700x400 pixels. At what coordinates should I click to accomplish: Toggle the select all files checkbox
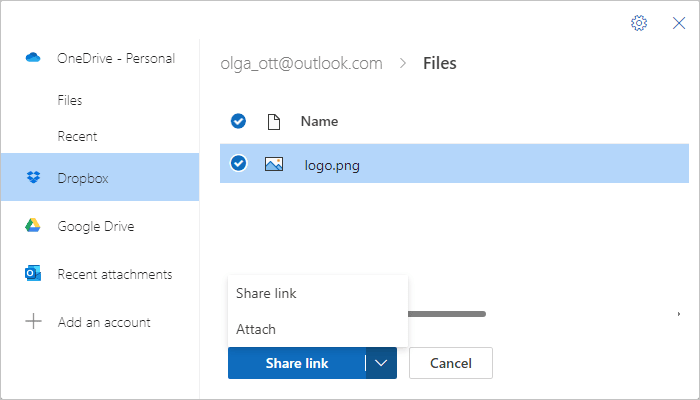(238, 121)
